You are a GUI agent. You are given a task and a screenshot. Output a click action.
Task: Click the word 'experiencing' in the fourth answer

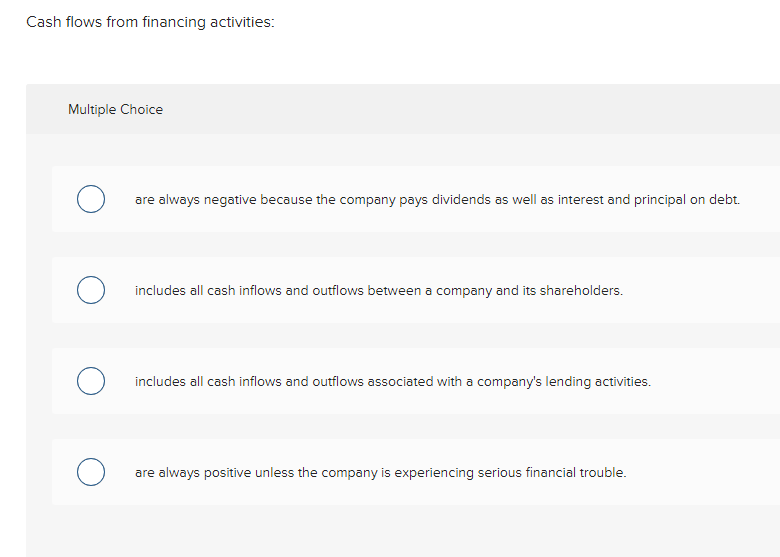(x=434, y=473)
